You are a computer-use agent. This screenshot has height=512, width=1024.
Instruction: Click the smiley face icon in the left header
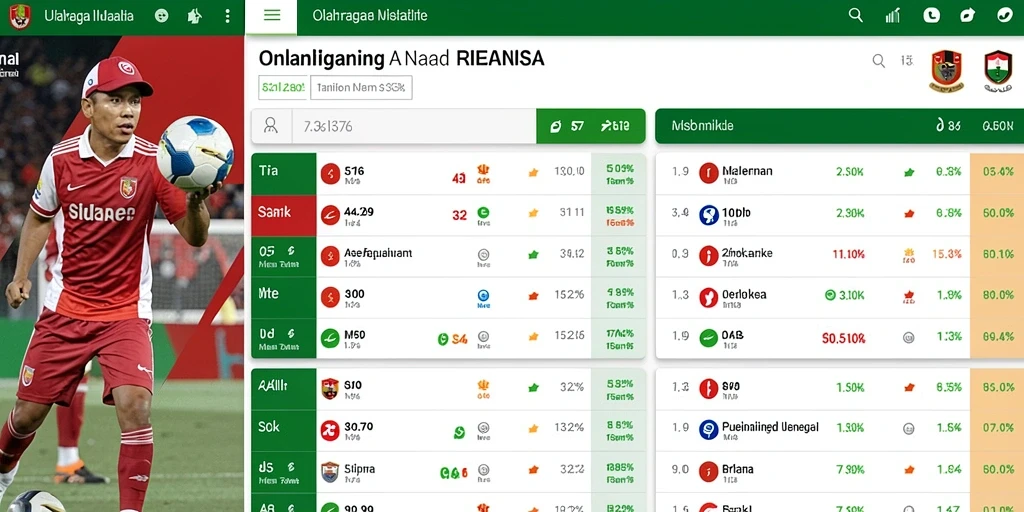coord(161,16)
